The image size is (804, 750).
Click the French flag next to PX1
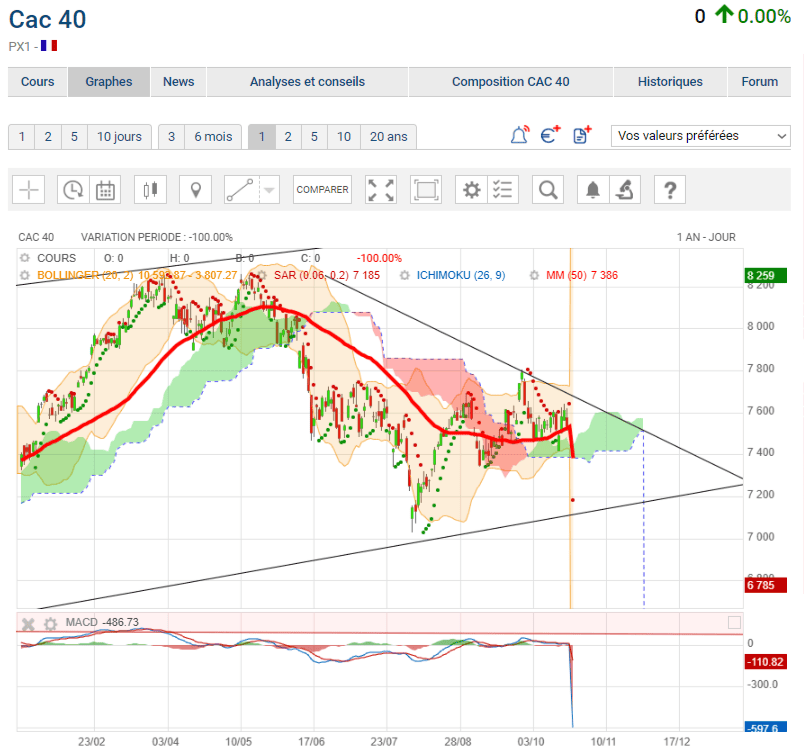coord(49,46)
